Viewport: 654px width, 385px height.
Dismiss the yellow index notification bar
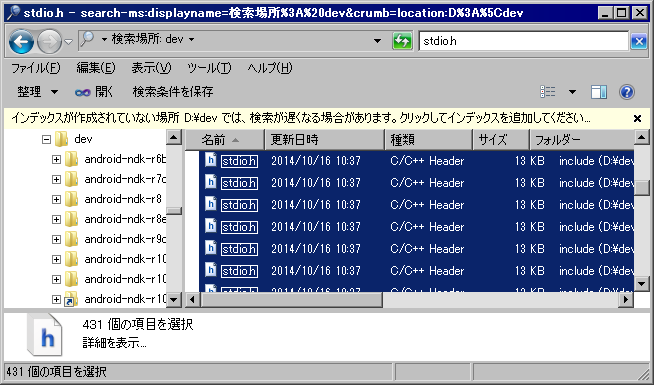click(637, 118)
